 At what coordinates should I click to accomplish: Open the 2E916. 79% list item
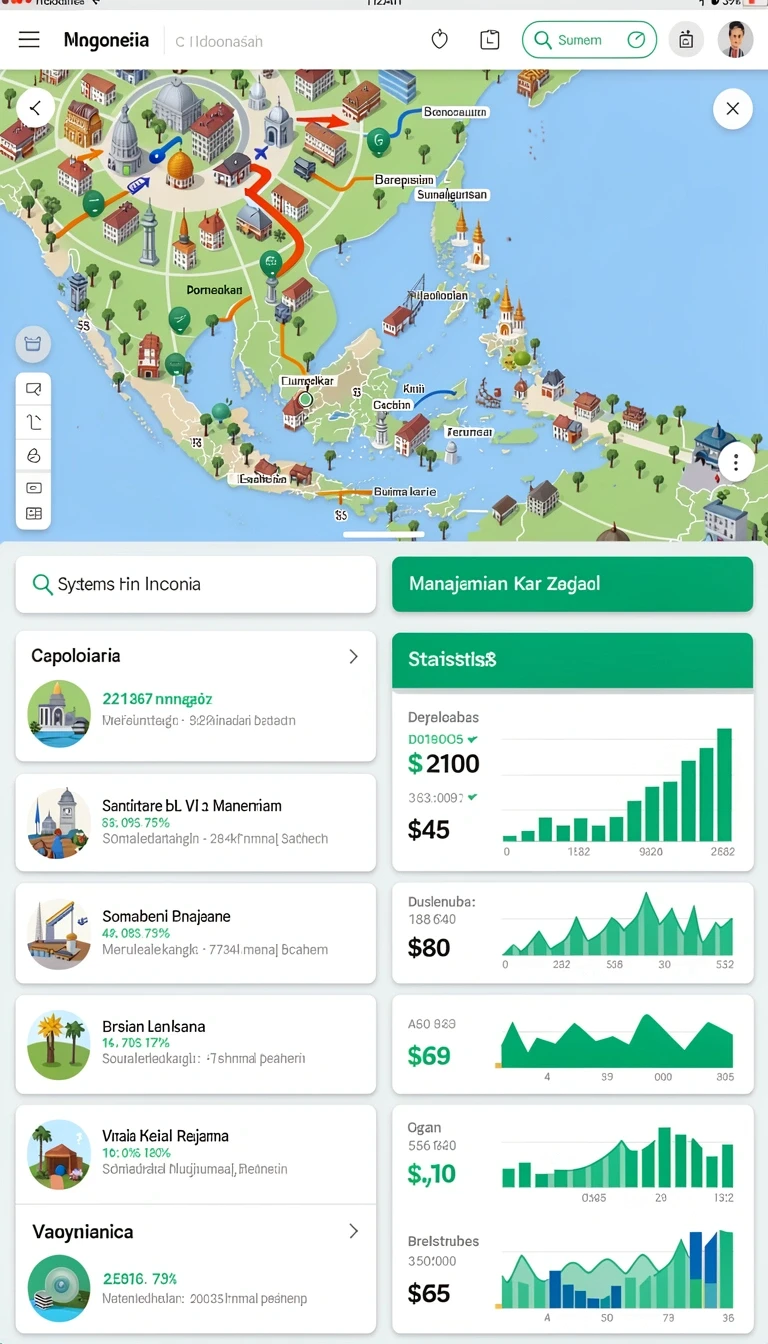(x=196, y=1290)
